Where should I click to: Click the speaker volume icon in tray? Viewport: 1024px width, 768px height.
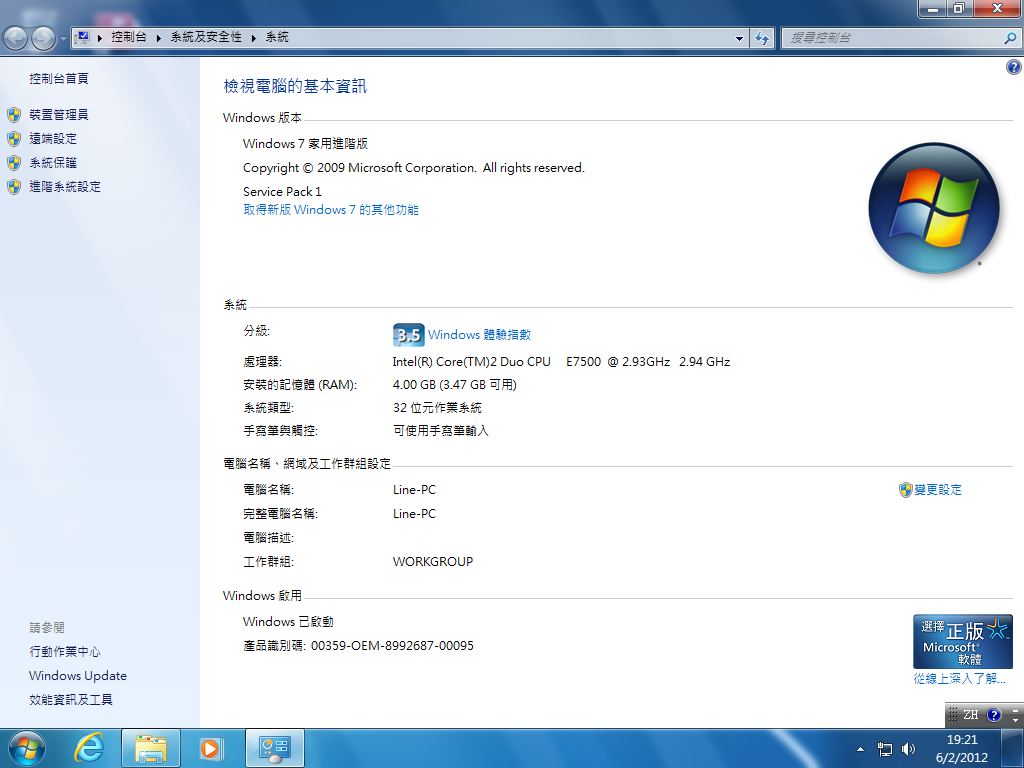pyautogui.click(x=908, y=749)
